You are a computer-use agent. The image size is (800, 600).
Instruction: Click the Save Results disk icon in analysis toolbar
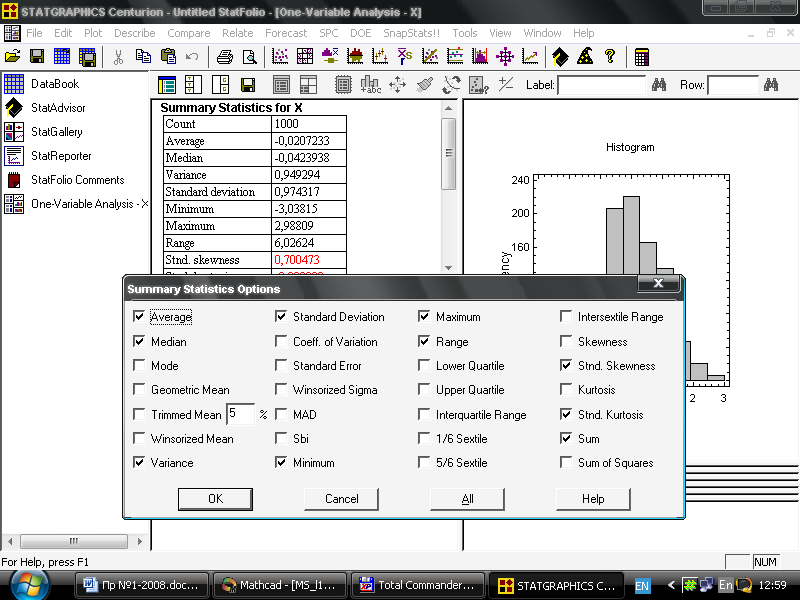coord(248,85)
